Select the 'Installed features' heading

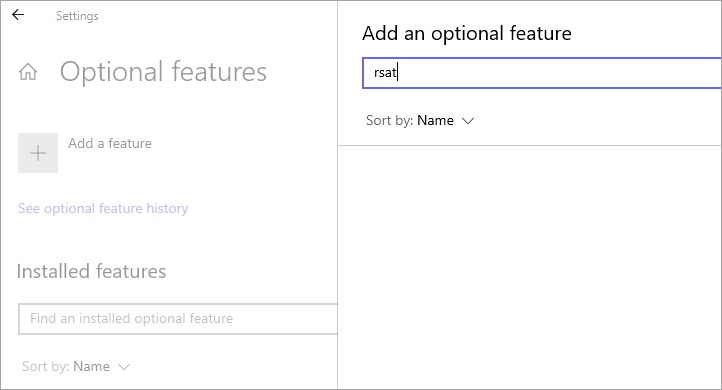pyautogui.click(x=91, y=271)
